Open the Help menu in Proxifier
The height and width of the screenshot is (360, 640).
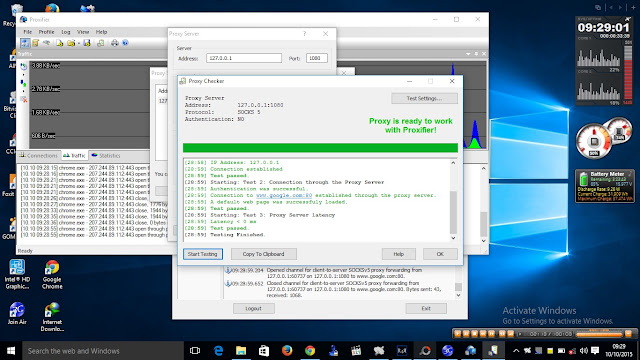point(101,32)
